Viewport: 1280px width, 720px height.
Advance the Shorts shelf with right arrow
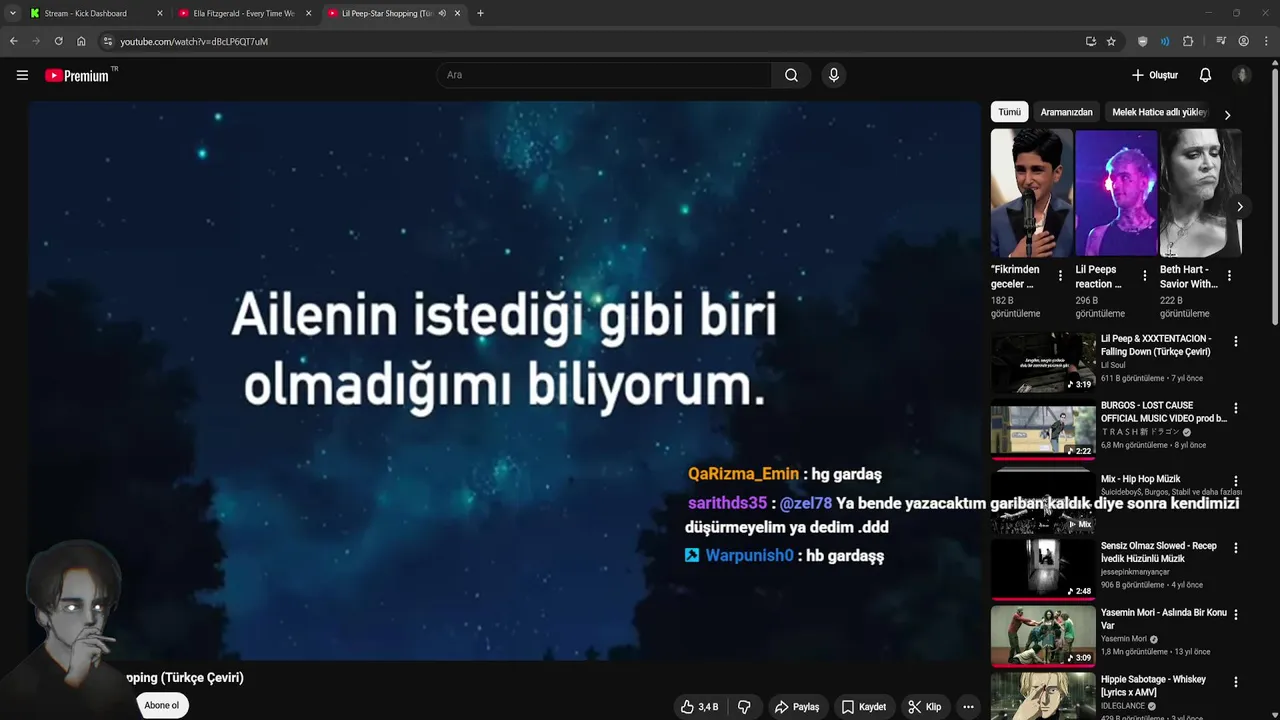(1239, 207)
